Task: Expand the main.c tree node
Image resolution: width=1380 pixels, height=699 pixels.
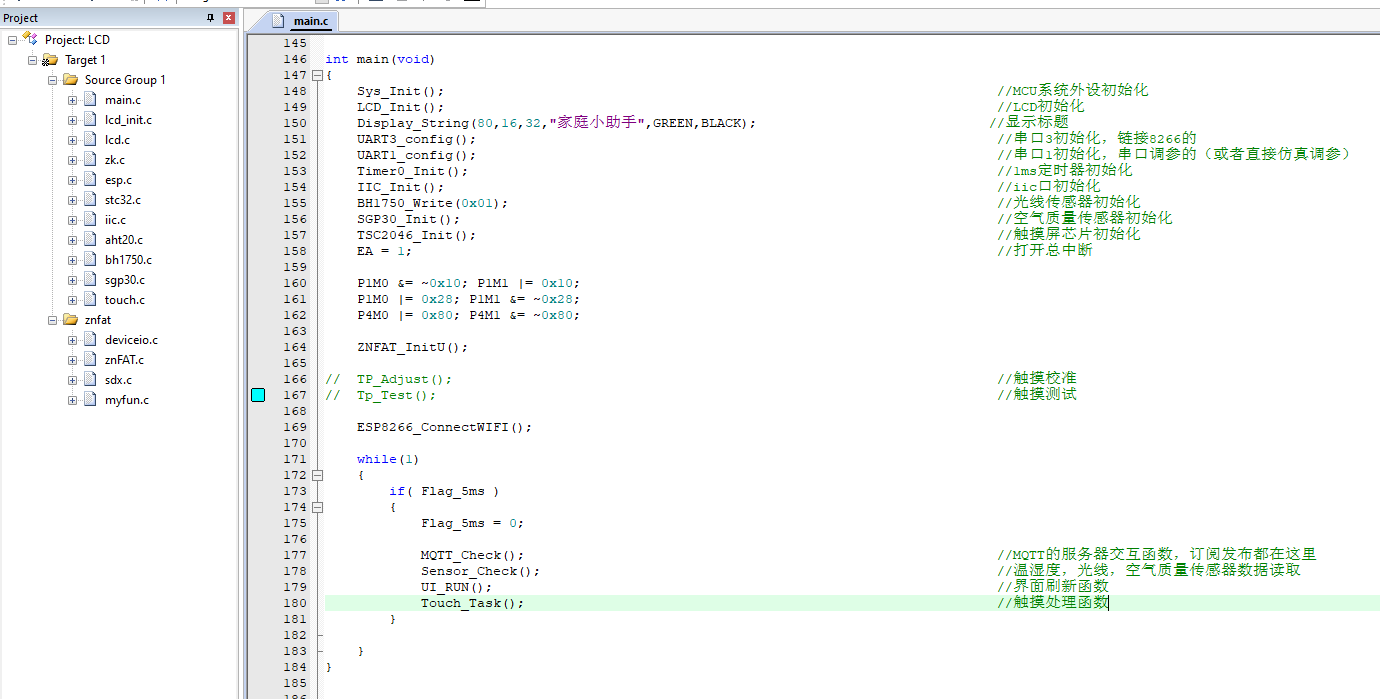Action: click(72, 100)
